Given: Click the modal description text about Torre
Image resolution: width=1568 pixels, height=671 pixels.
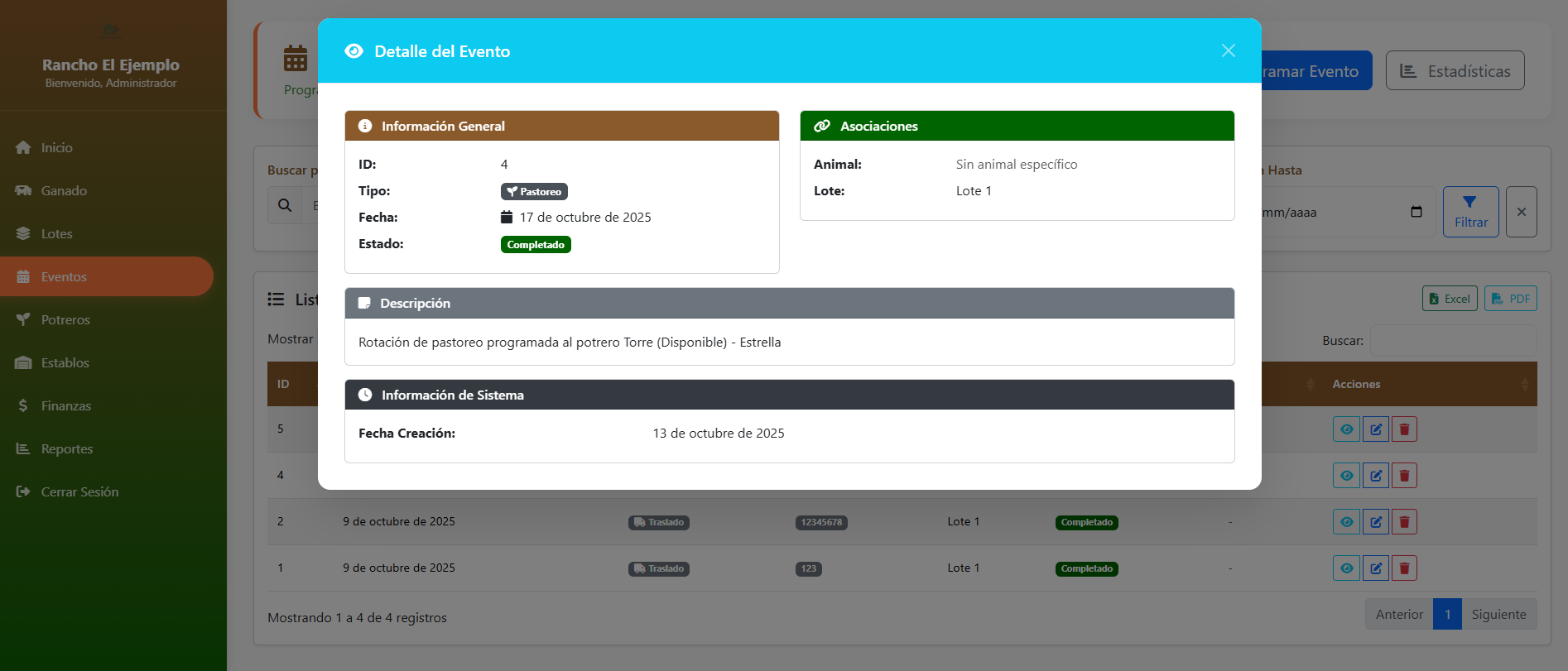Looking at the screenshot, I should 570,342.
